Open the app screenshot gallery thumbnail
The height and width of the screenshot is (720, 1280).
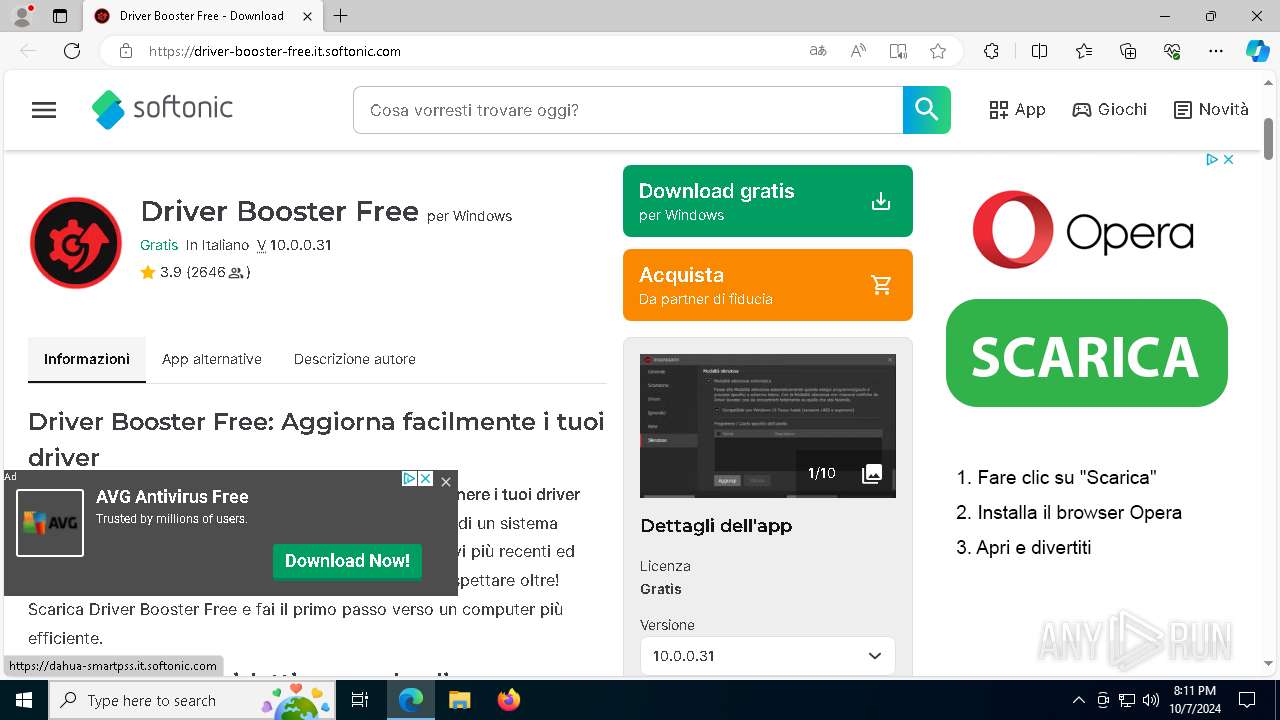point(768,426)
